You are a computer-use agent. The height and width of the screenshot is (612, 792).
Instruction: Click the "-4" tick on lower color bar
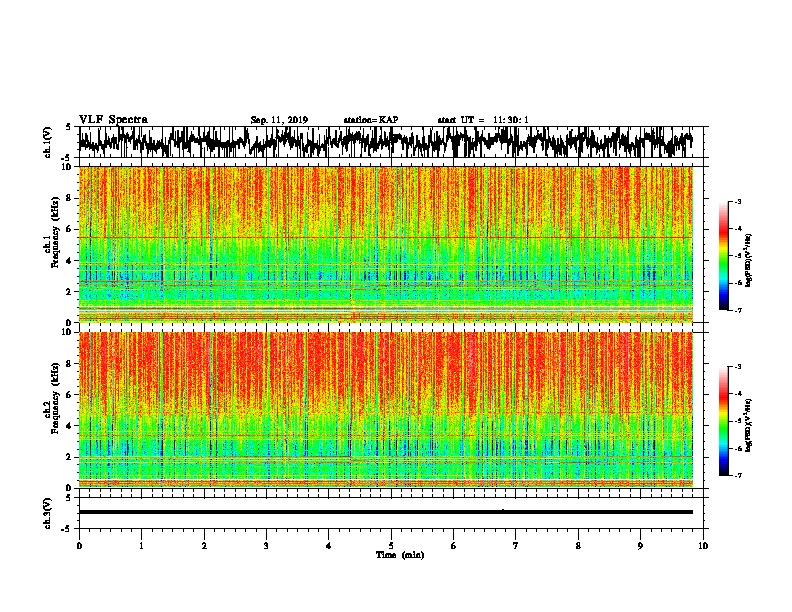click(x=737, y=394)
